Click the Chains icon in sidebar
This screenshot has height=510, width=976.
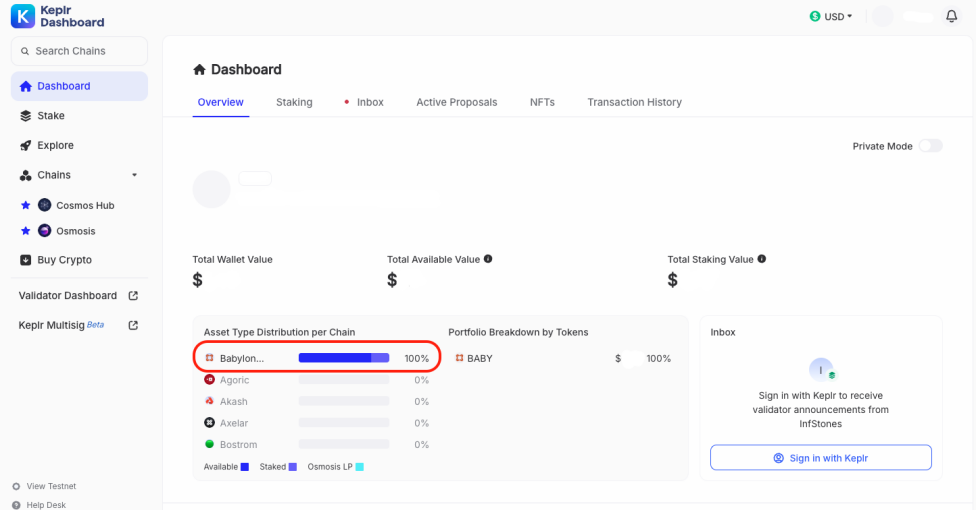point(26,175)
